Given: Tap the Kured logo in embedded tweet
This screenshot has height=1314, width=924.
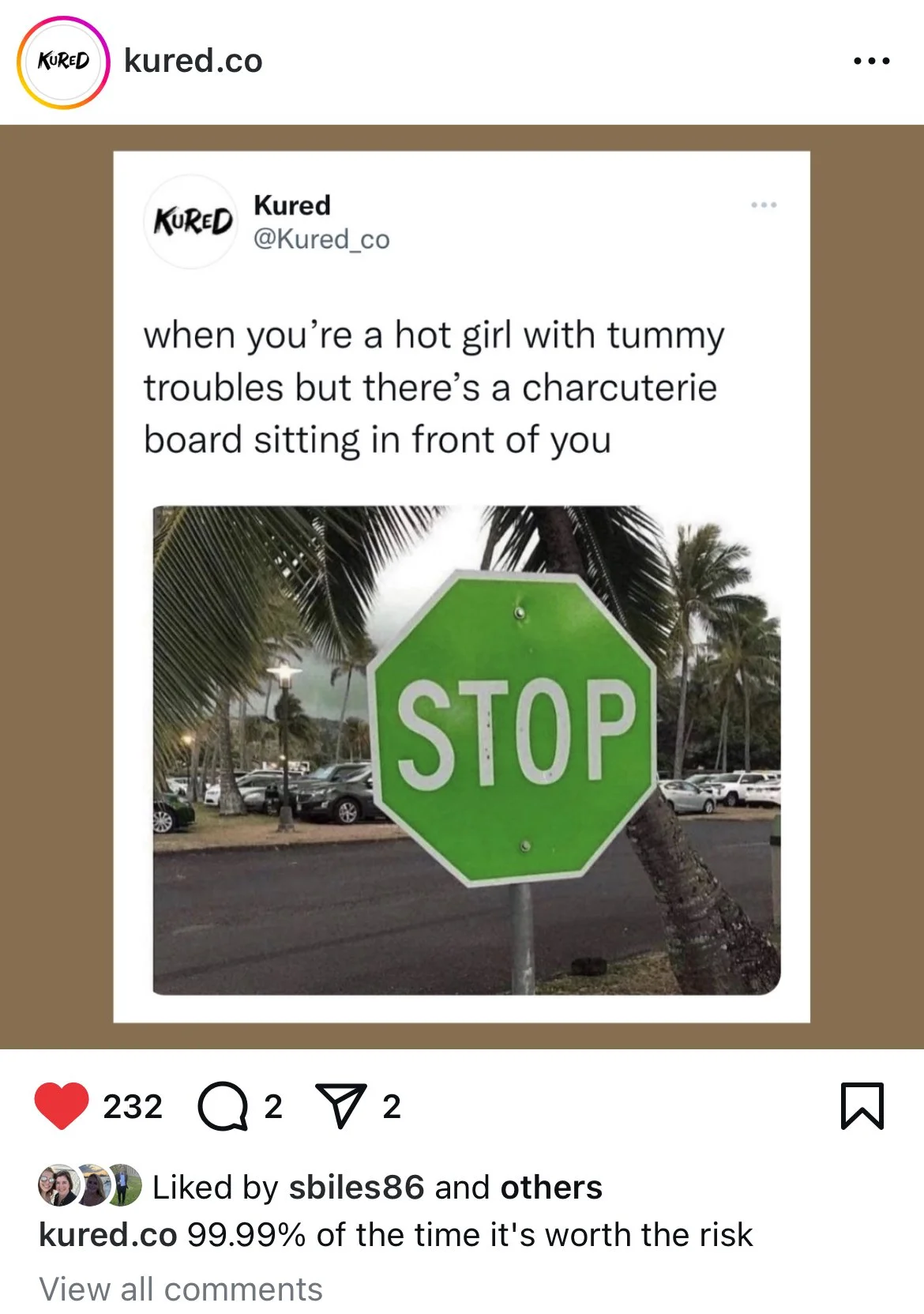Looking at the screenshot, I should coord(192,221).
